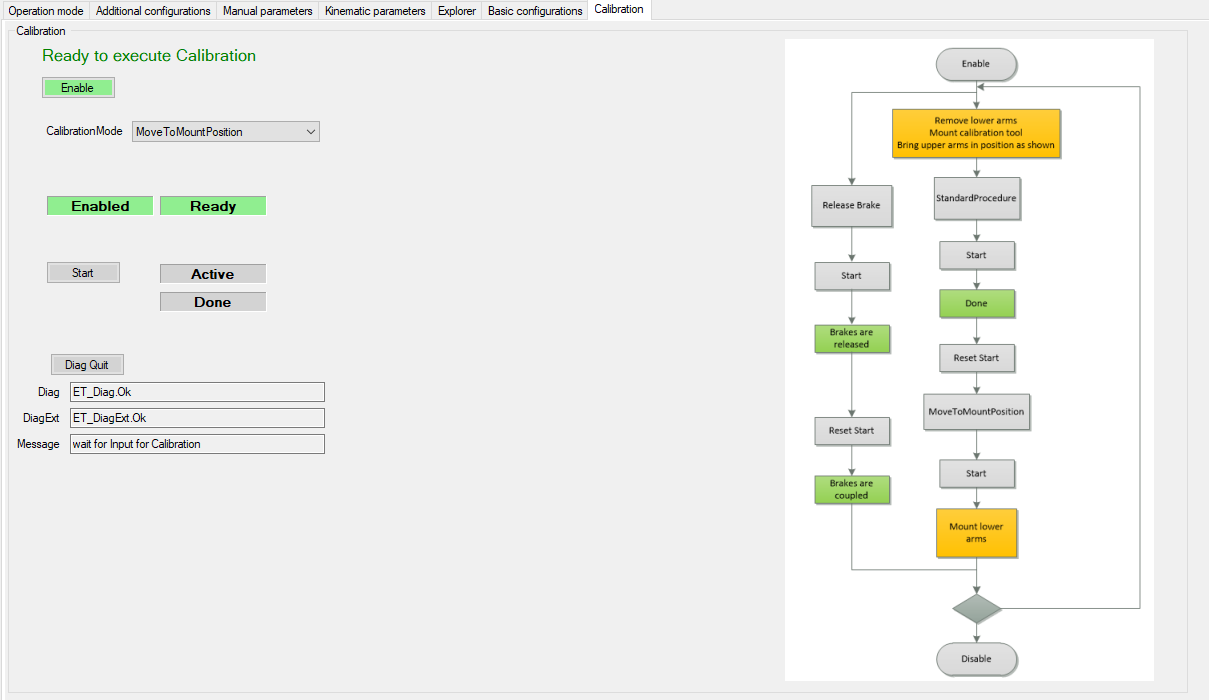
Task: Click the Mount lower arms flowchart box
Action: [976, 533]
